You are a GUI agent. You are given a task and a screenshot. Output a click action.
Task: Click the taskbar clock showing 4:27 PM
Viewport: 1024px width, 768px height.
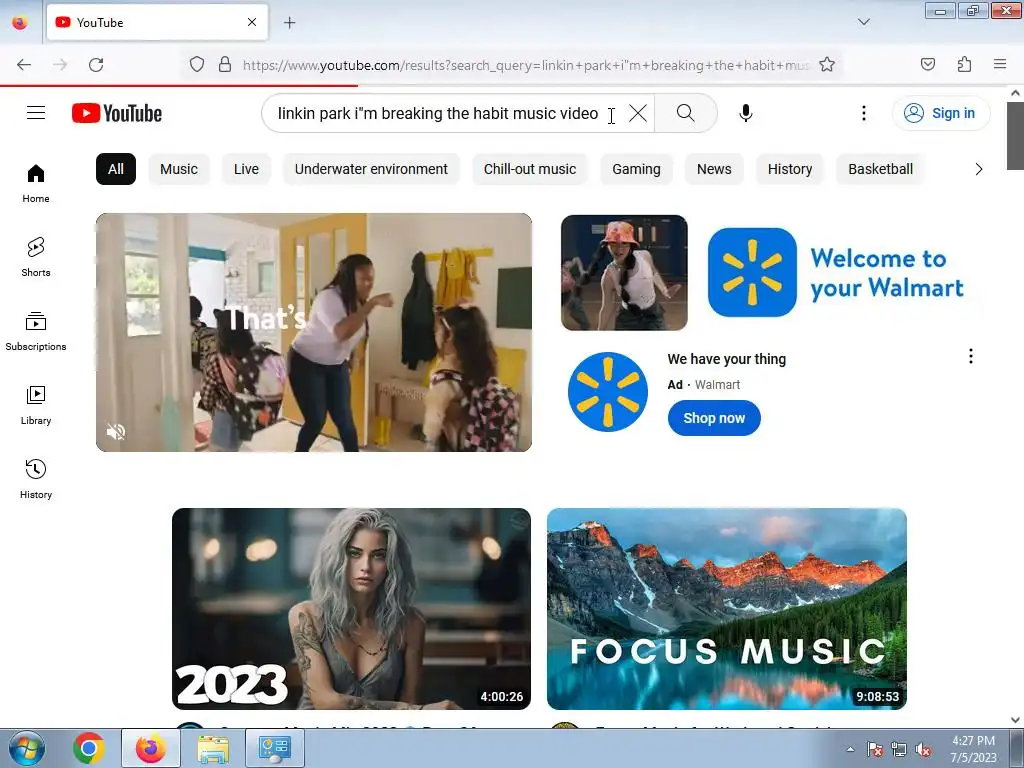pos(973,749)
